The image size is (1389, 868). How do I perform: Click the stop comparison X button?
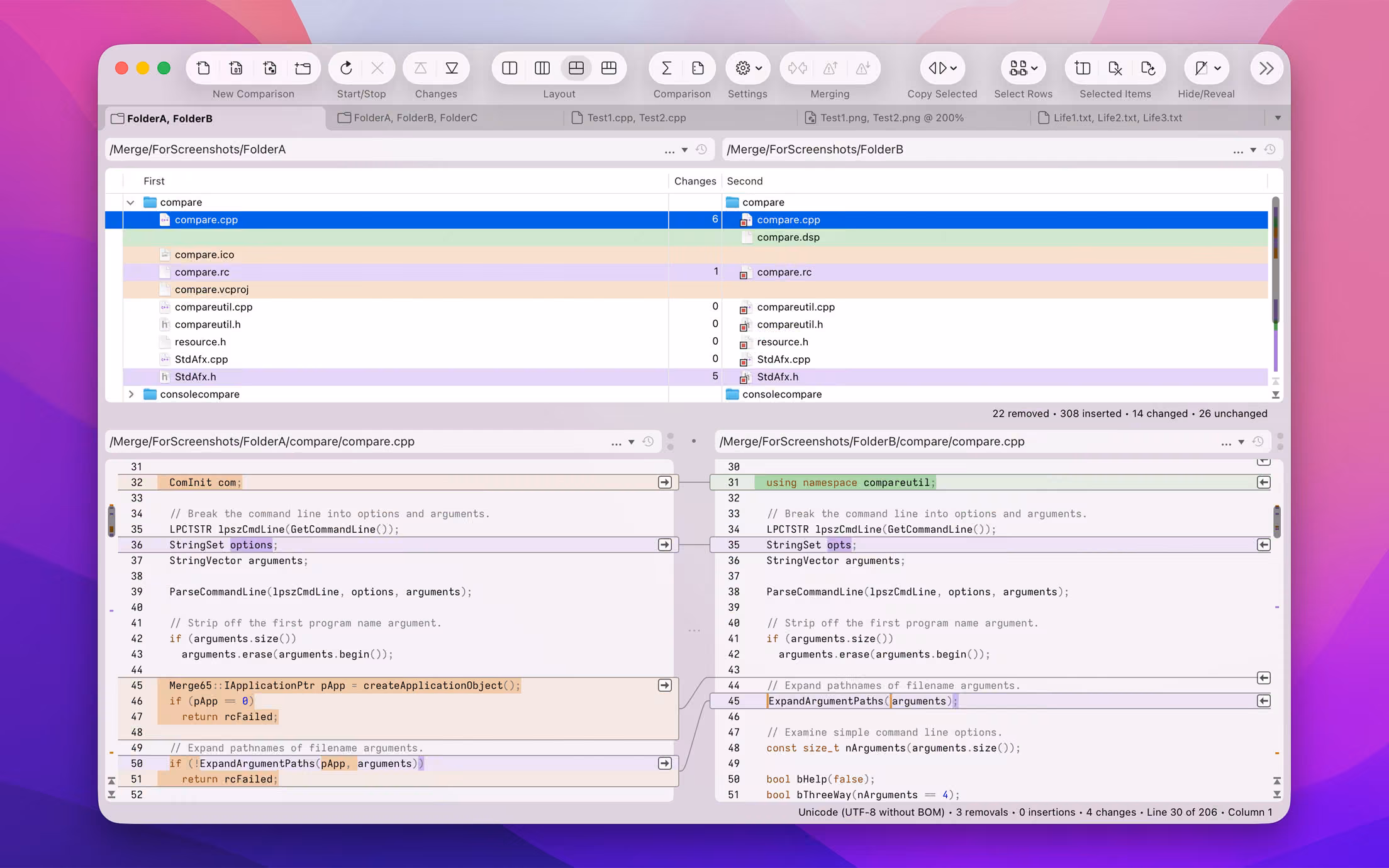coord(377,68)
